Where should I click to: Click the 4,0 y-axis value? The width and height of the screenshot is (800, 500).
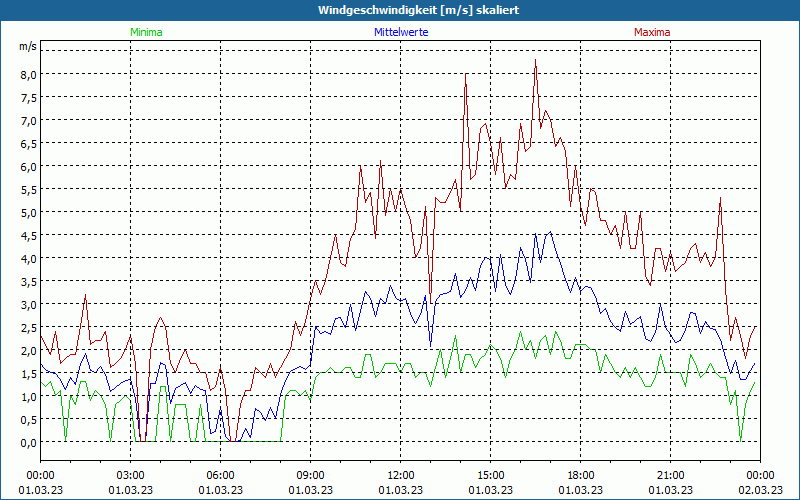click(x=29, y=258)
